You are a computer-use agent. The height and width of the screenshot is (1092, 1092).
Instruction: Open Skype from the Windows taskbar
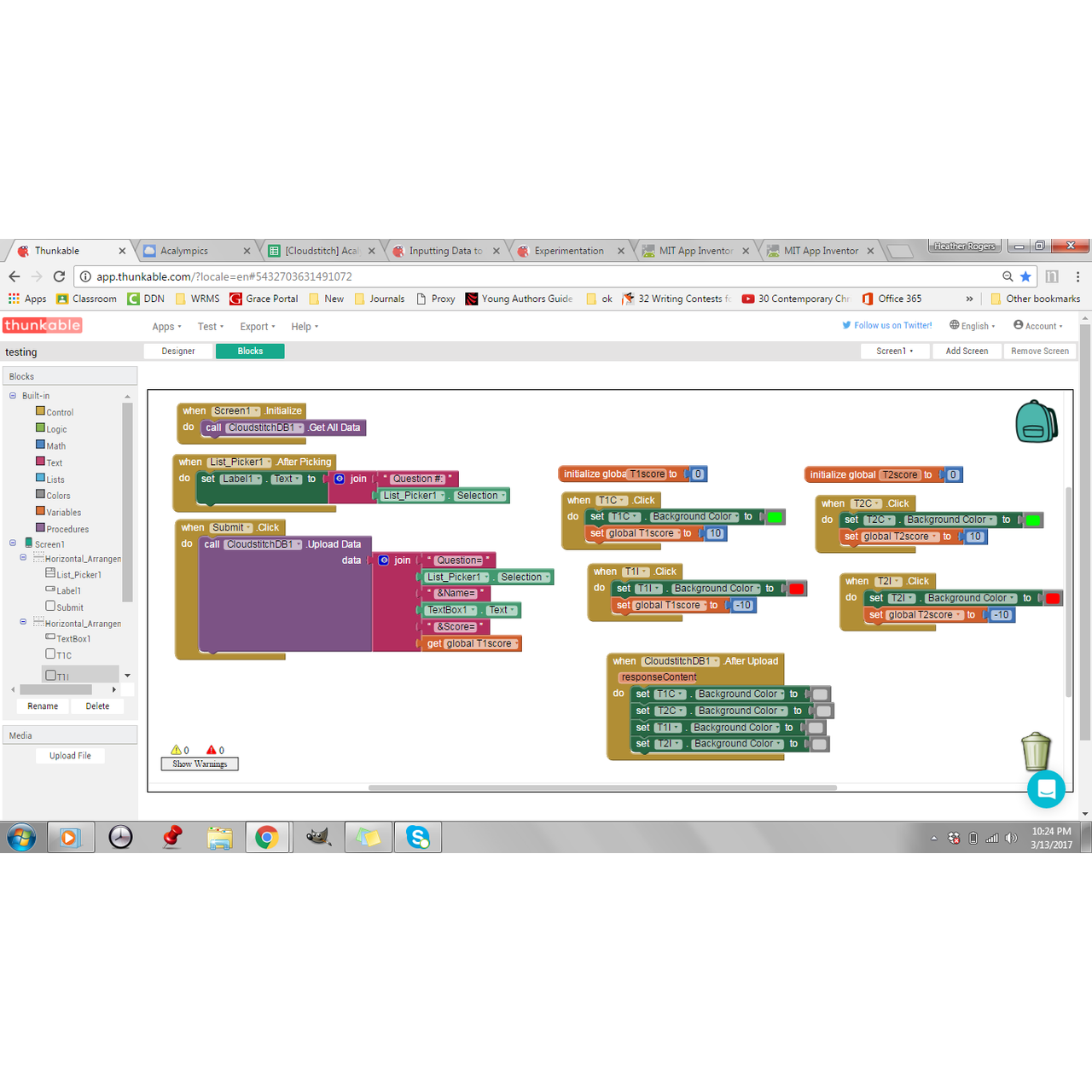tap(418, 838)
